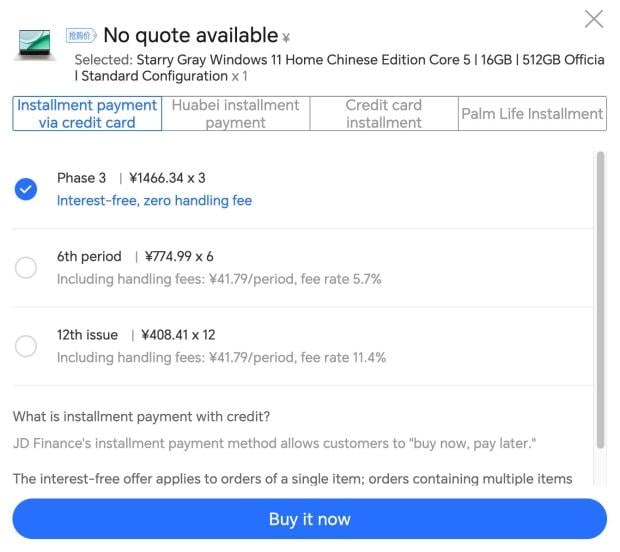The height and width of the screenshot is (552, 620).
Task: Open the Palm Life Installment tab
Action: pos(532,113)
